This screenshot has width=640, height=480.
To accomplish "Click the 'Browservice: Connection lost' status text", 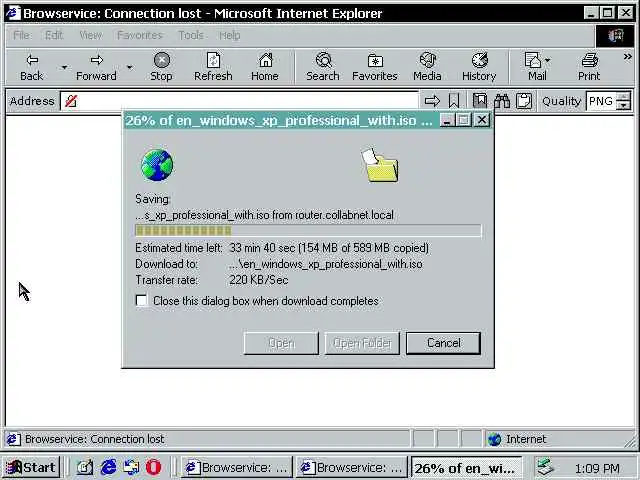I will tap(94, 439).
